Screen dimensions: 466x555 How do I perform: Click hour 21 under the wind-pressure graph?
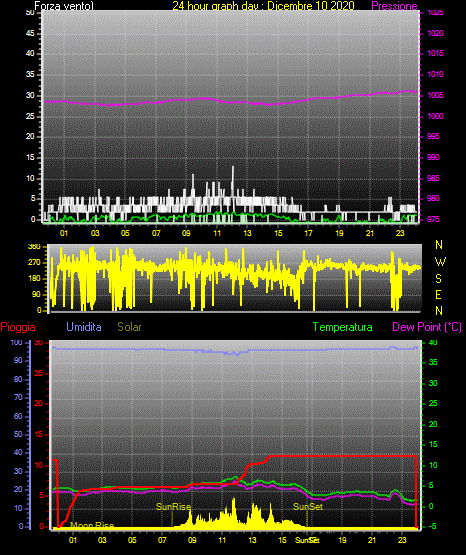pyautogui.click(x=370, y=233)
